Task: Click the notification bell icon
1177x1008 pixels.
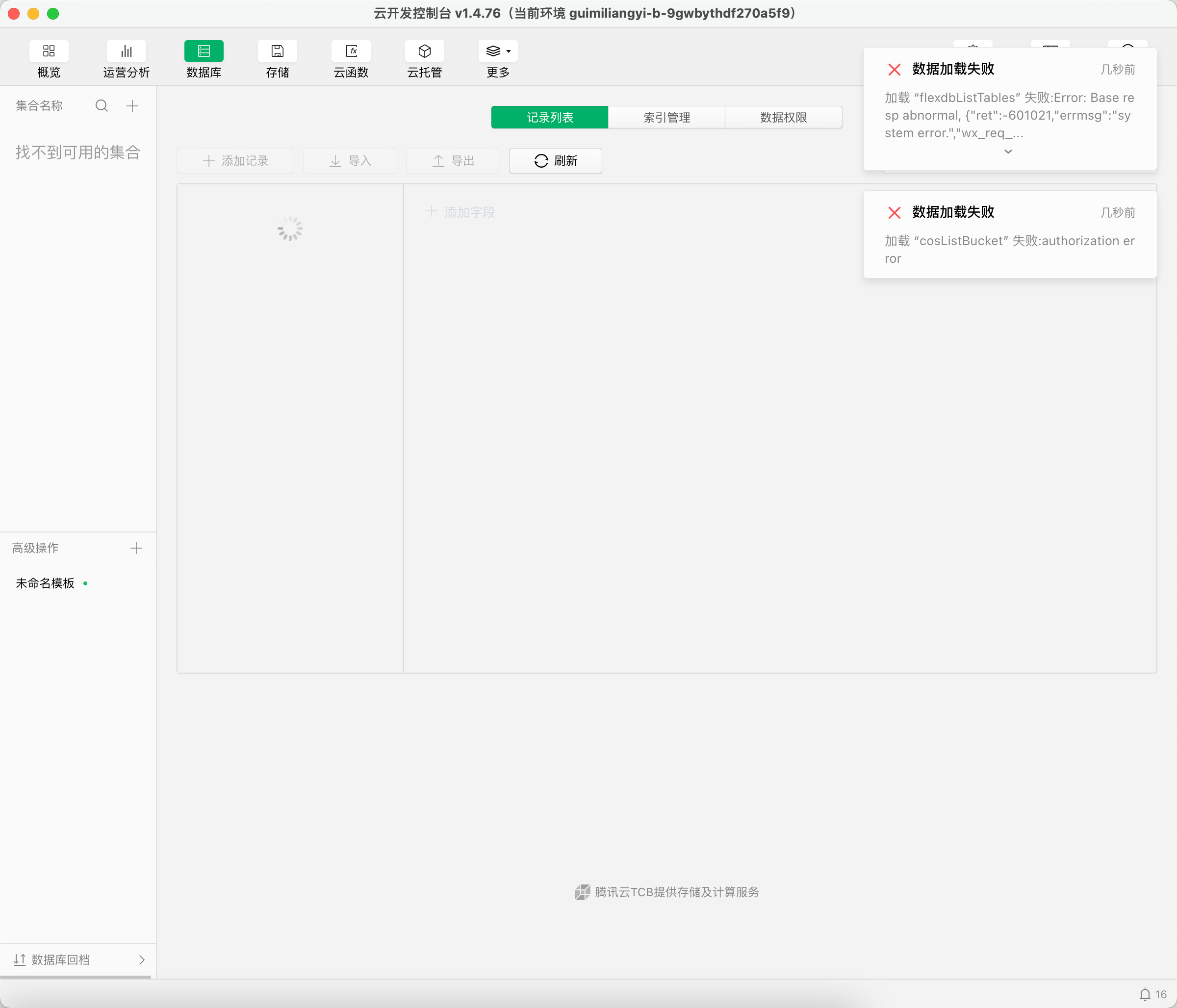Action: pyautogui.click(x=1145, y=994)
